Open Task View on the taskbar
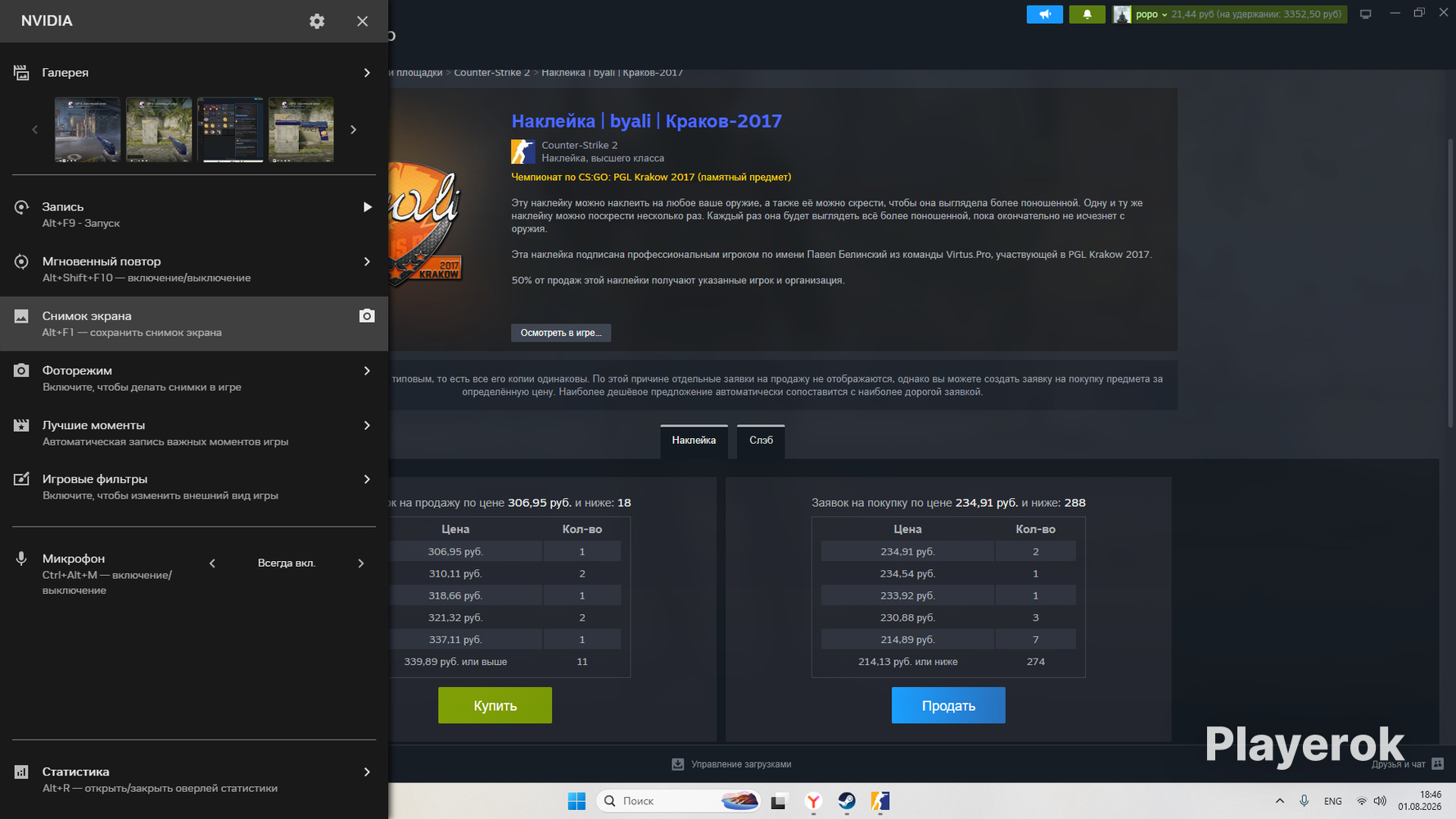Viewport: 1456px width, 819px height. point(778,801)
